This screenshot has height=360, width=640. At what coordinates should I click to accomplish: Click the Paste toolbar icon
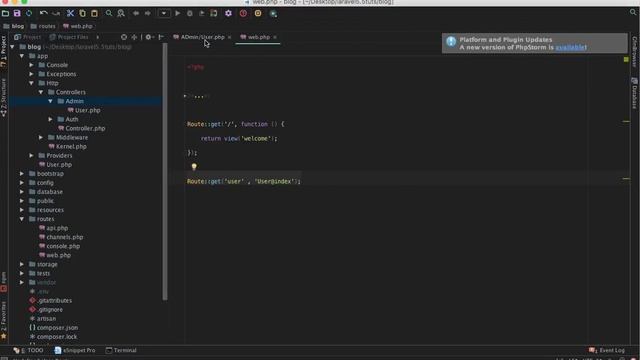point(94,13)
